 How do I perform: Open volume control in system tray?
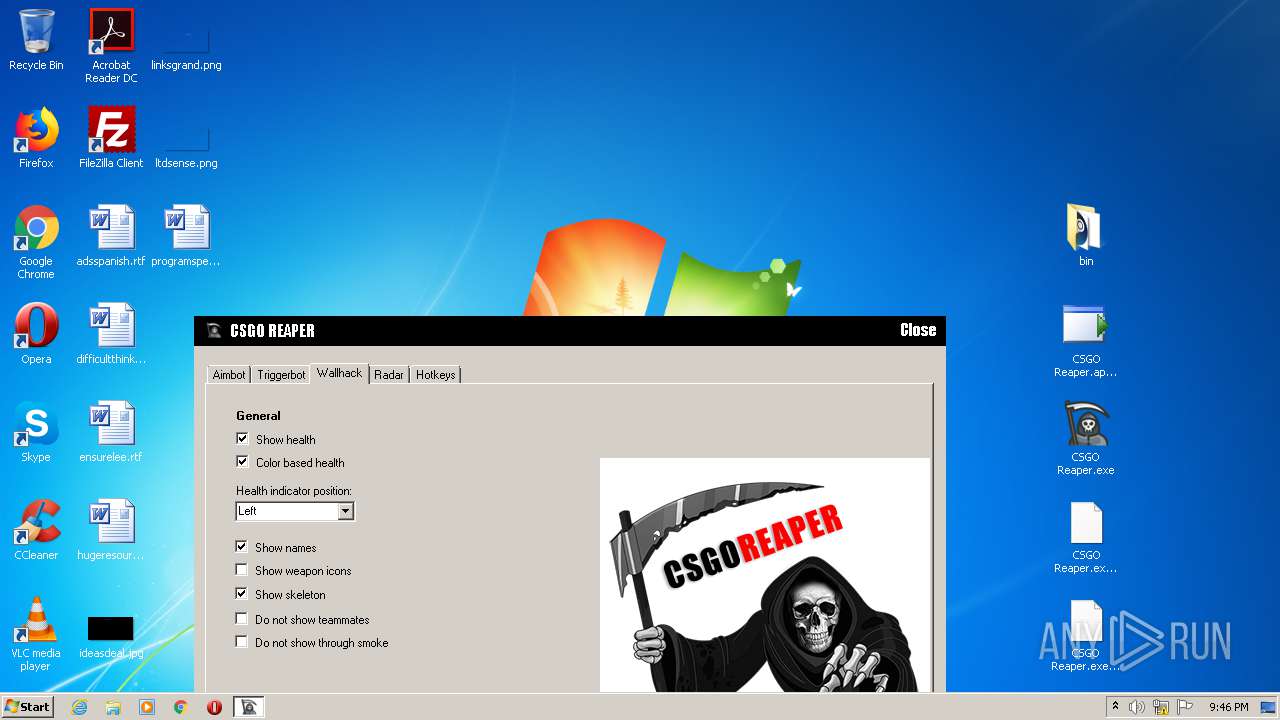tap(1137, 707)
